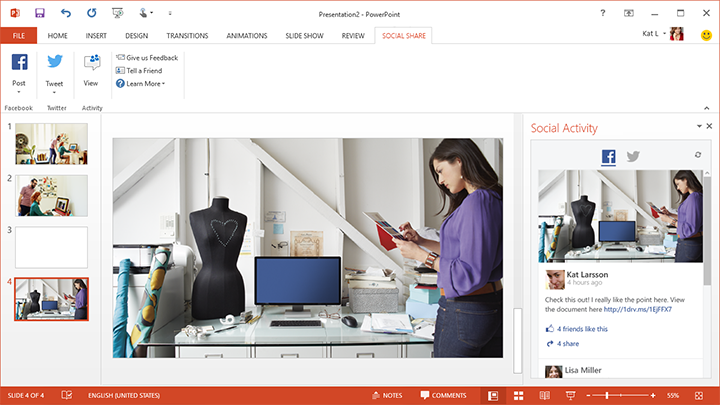Expand the Learn More dropdown
Viewport: 720px width, 405px height.
pyautogui.click(x=141, y=84)
